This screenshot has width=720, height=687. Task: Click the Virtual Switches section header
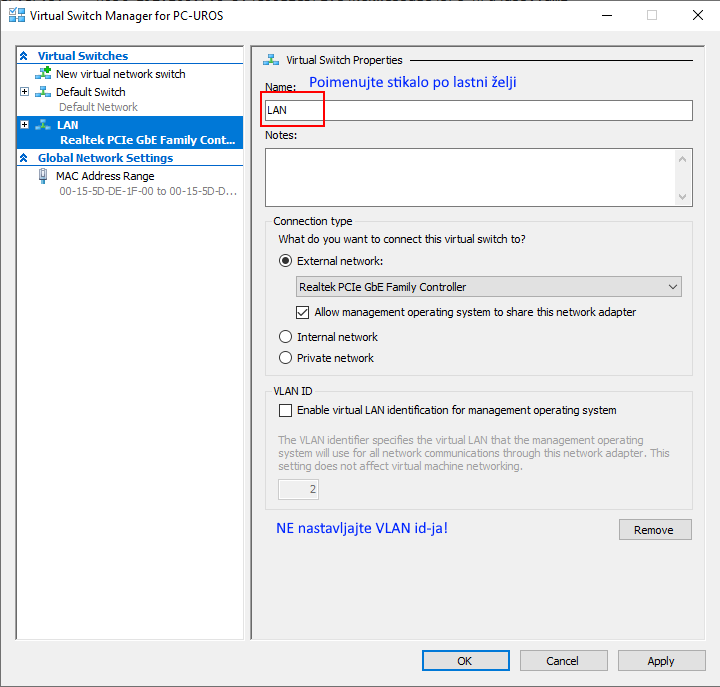(83, 56)
